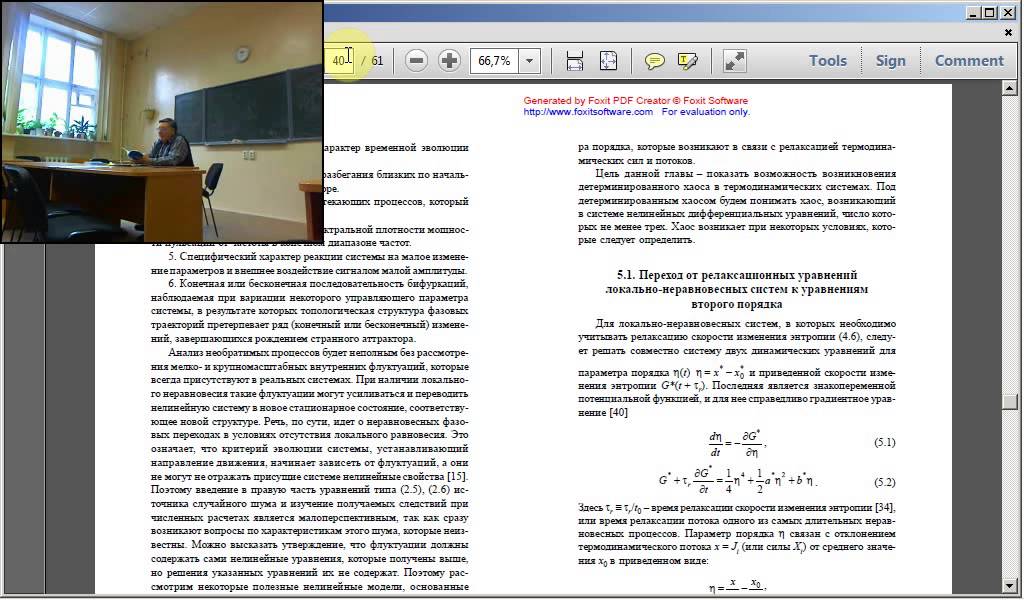
Task: Select the fit-to-width scrolling icon
Action: click(x=575, y=61)
